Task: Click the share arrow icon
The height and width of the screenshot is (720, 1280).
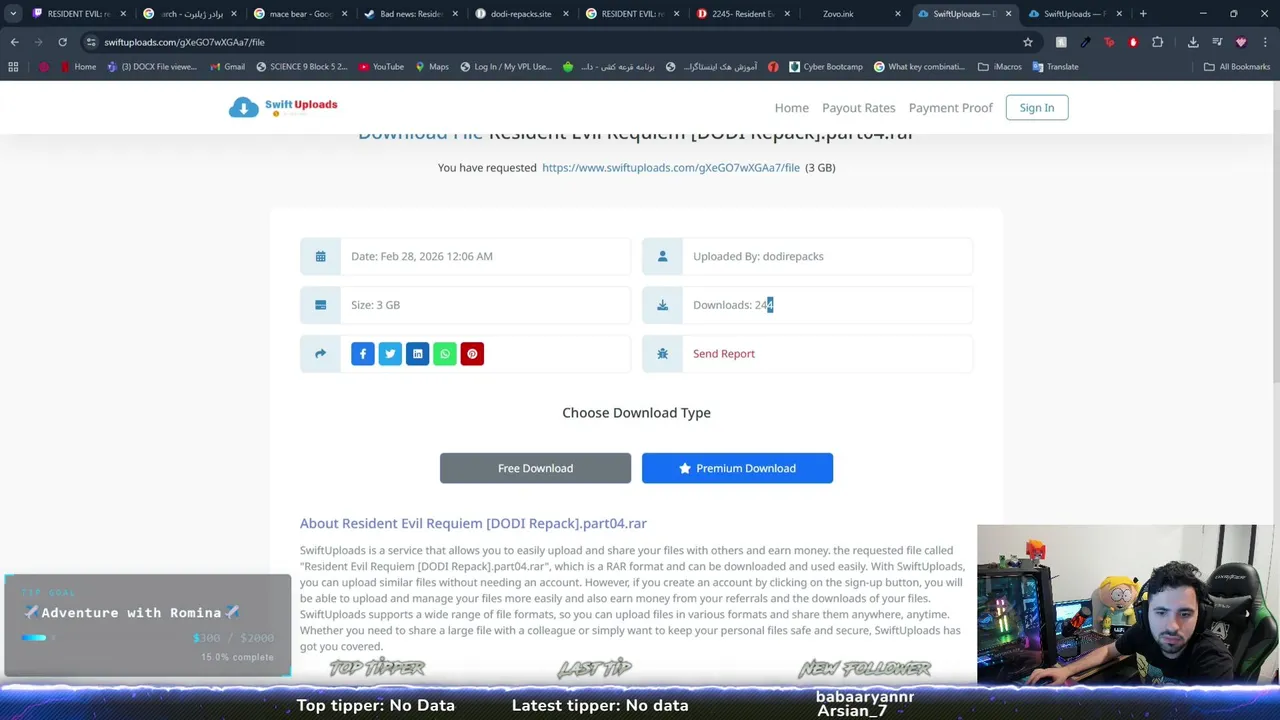Action: 320,354
